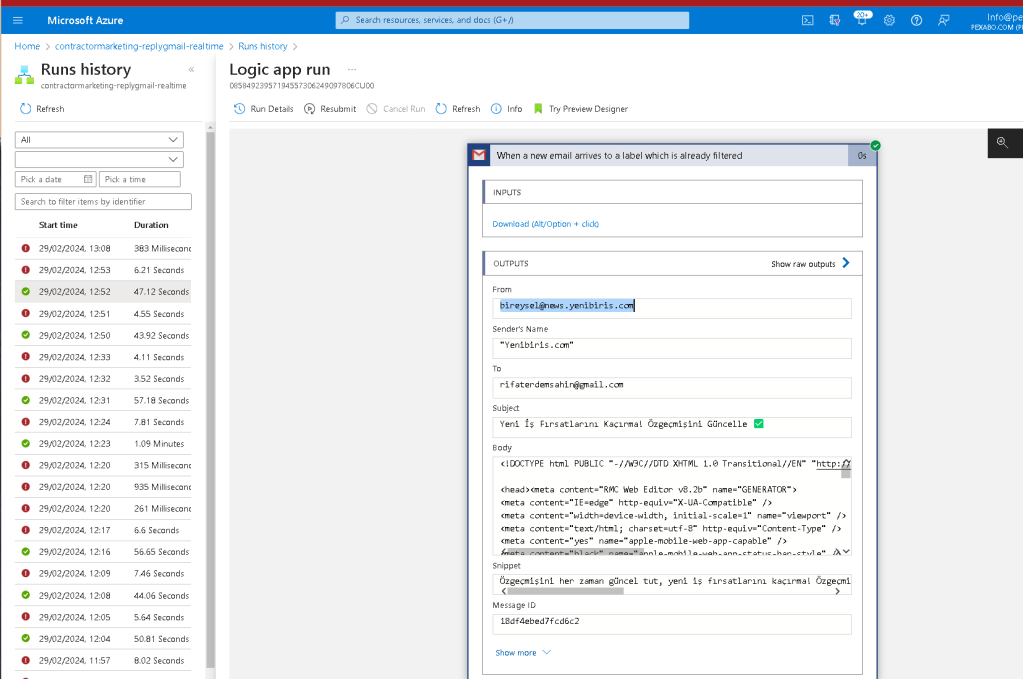Refresh the Runs history list
This screenshot has width=1023, height=679.
[42, 109]
